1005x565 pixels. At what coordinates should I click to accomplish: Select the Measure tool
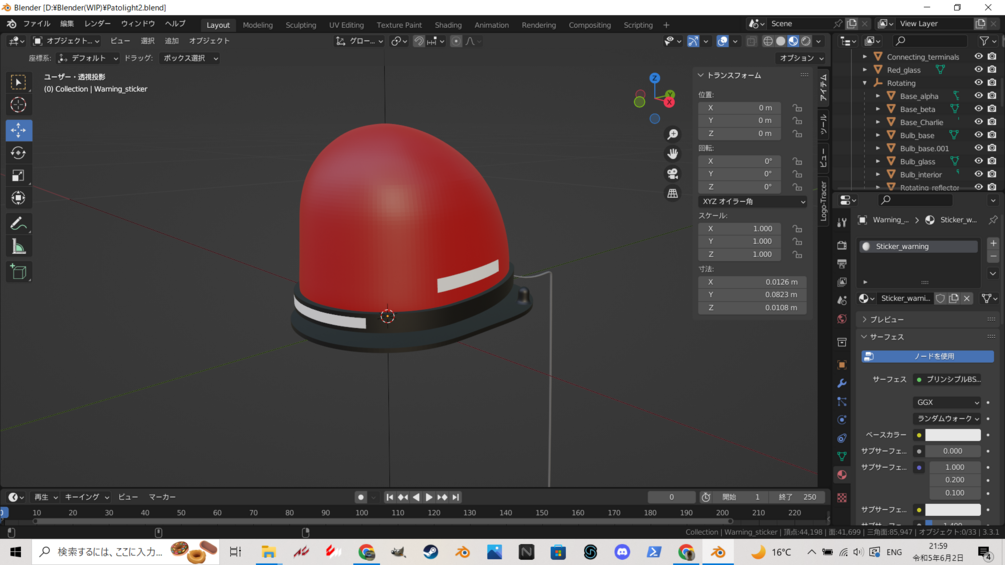click(18, 247)
